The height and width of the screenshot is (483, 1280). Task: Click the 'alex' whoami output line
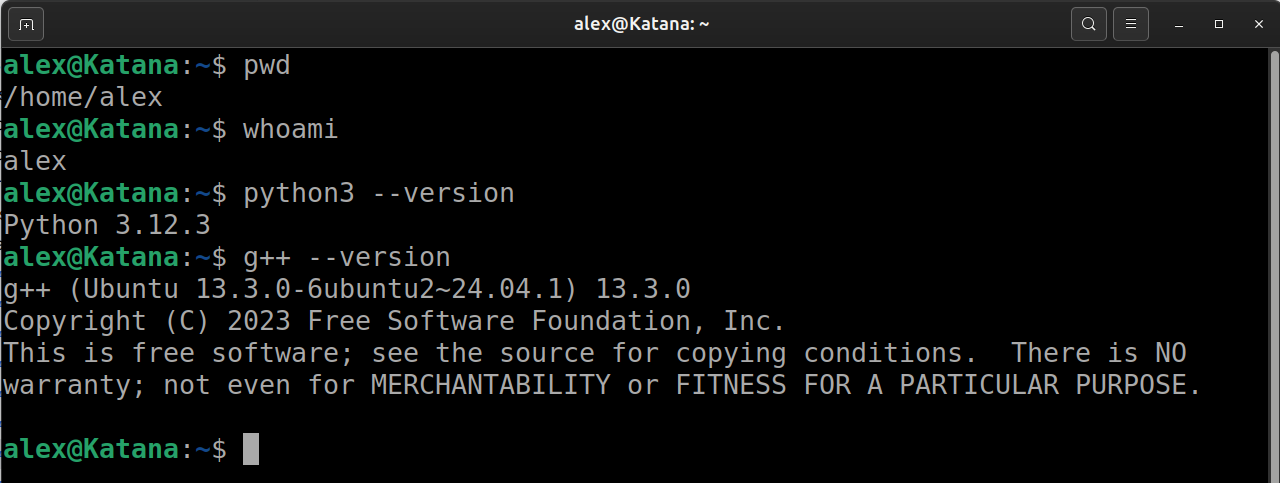point(35,162)
